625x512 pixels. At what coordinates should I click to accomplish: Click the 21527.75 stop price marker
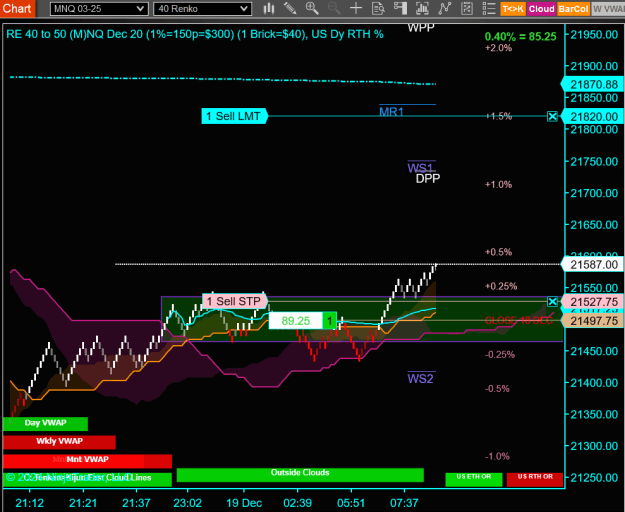[x=593, y=302]
